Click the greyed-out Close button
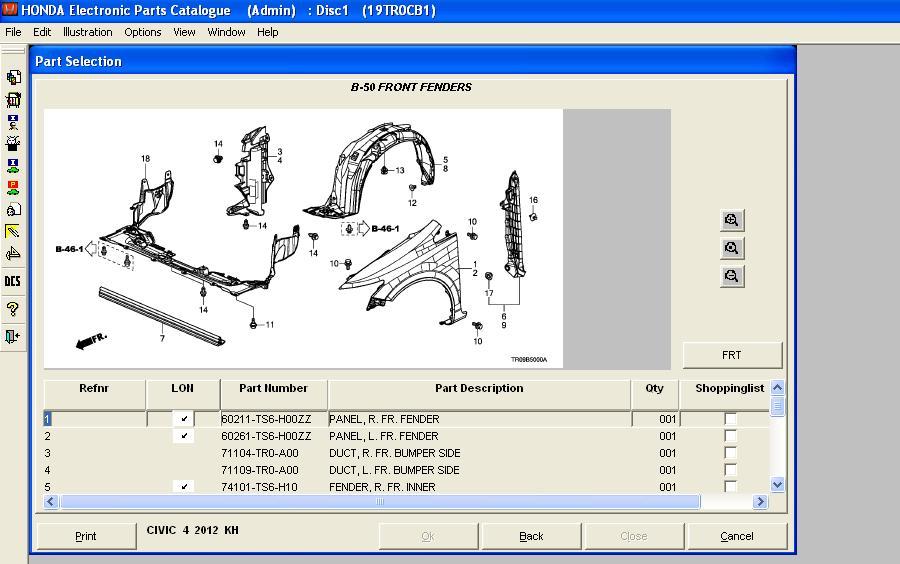The width and height of the screenshot is (900, 564). click(x=634, y=536)
